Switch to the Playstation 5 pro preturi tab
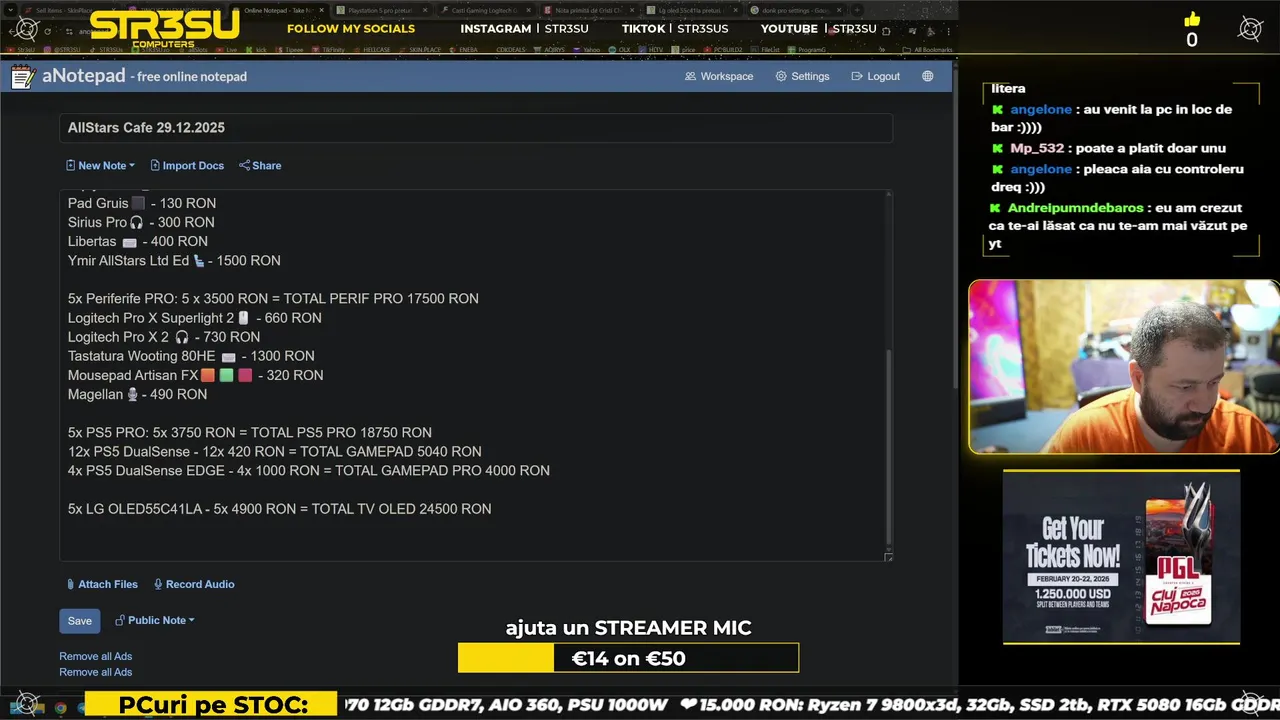This screenshot has height=720, width=1280. coord(380,10)
